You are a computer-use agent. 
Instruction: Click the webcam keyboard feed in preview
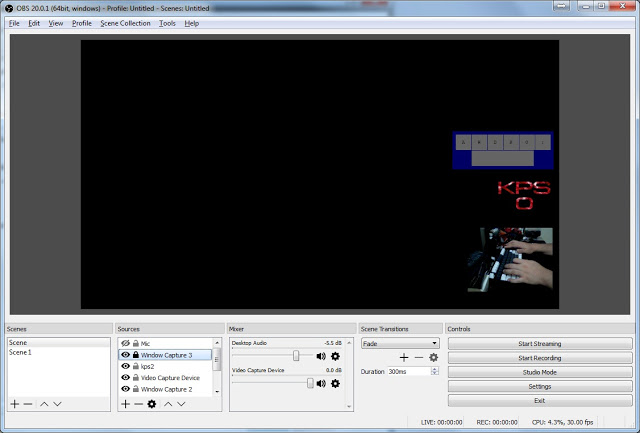[x=510, y=260]
